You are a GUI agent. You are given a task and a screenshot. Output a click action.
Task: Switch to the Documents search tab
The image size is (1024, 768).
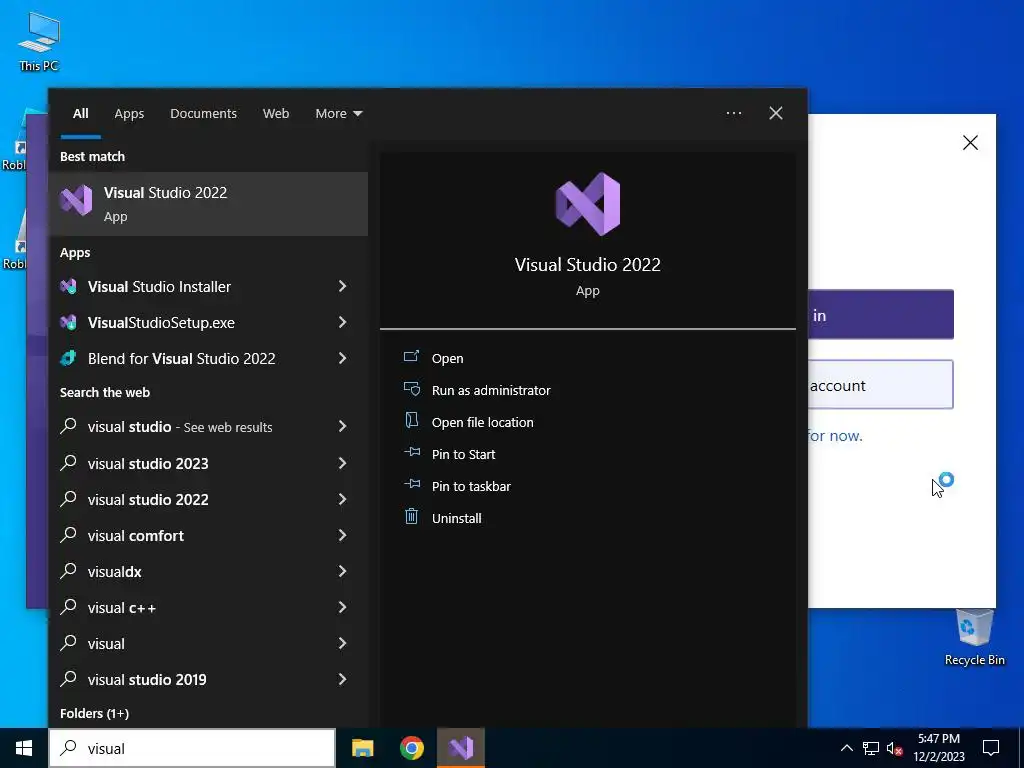(x=203, y=113)
